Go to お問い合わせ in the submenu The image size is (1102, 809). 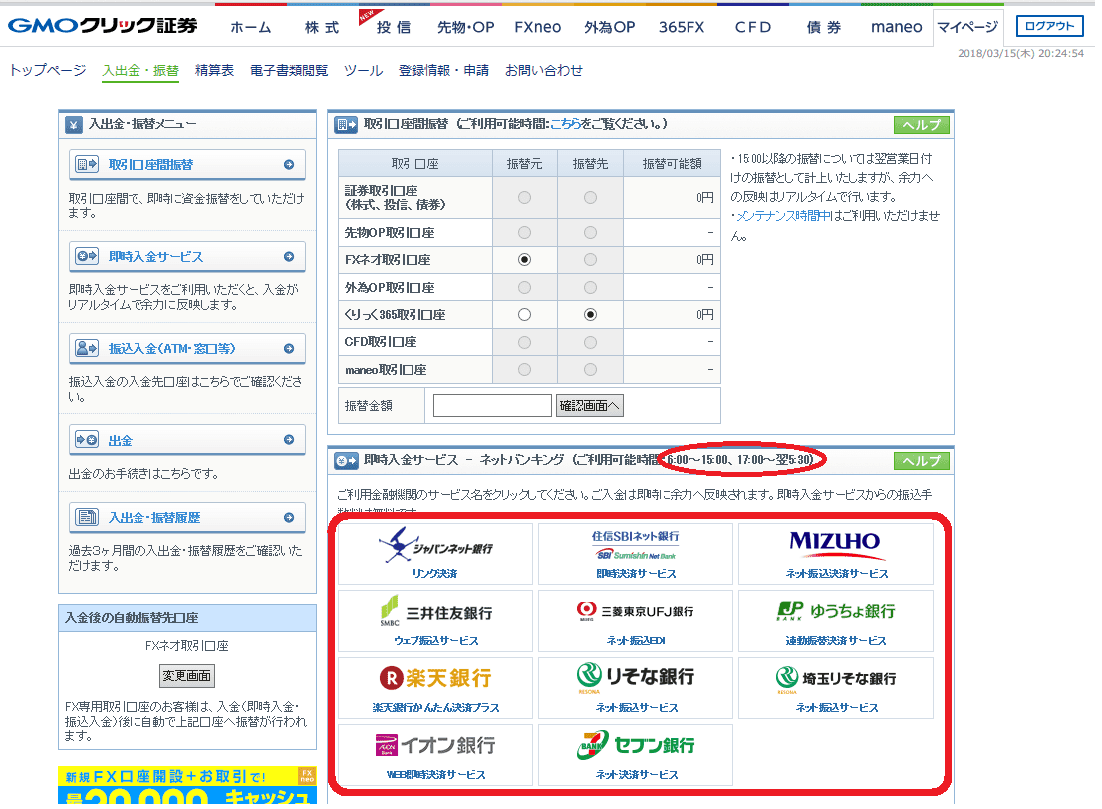tap(544, 70)
